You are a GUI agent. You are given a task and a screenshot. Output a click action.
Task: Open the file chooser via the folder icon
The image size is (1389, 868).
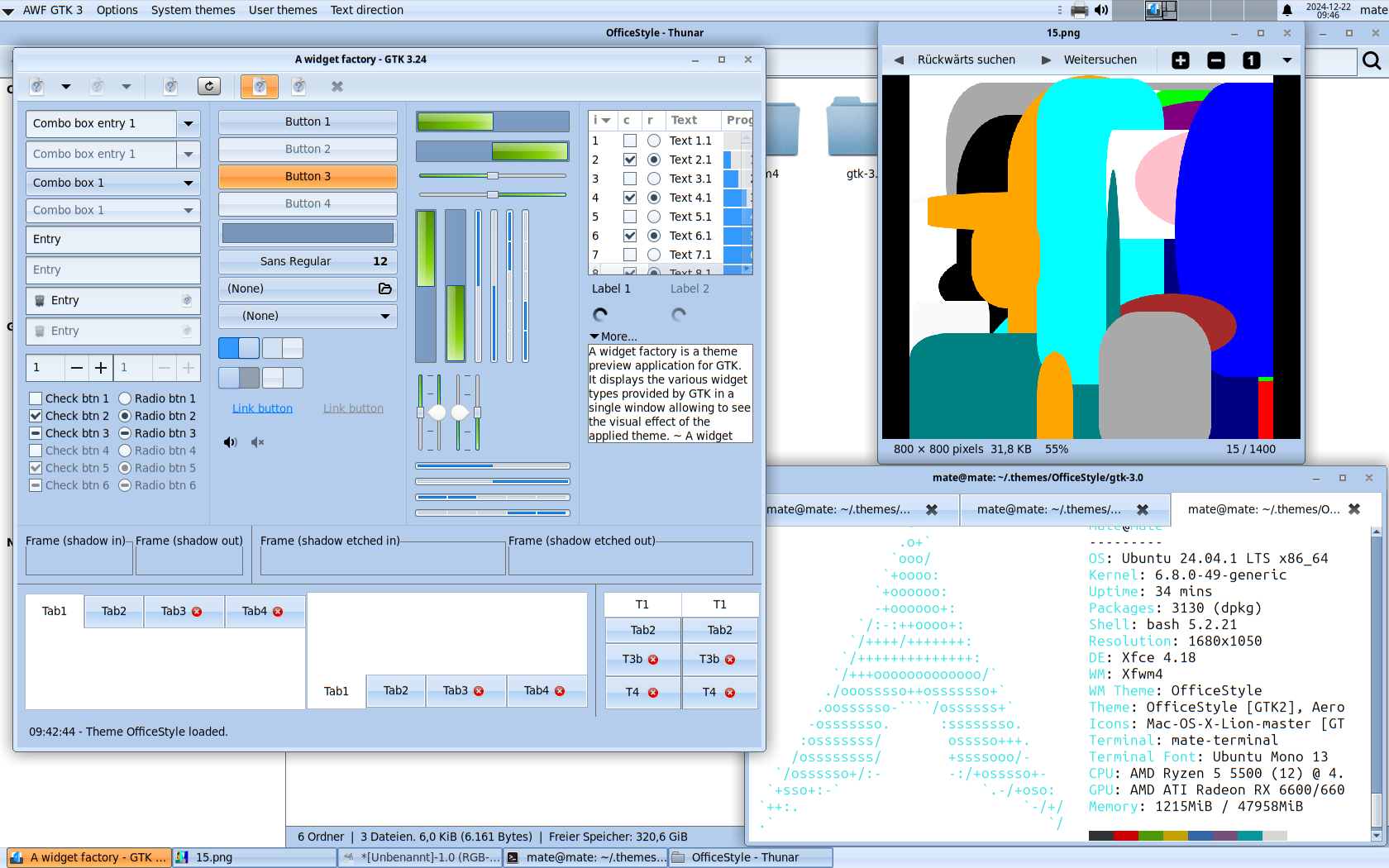pyautogui.click(x=384, y=289)
